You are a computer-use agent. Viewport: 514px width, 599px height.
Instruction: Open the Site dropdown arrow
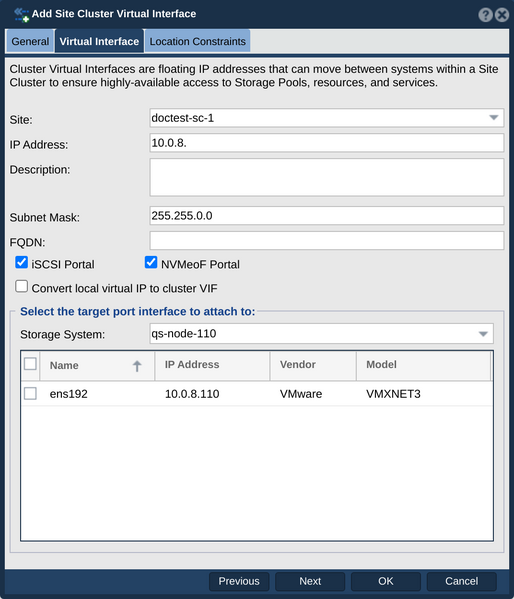pos(494,118)
